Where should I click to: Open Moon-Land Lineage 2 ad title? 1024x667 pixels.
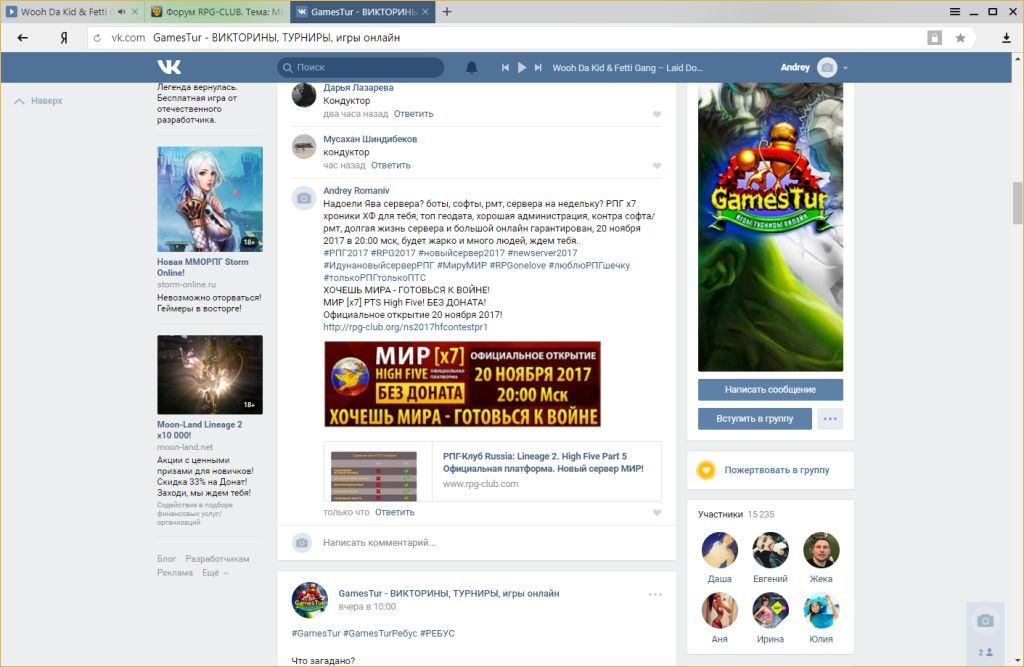tap(199, 429)
